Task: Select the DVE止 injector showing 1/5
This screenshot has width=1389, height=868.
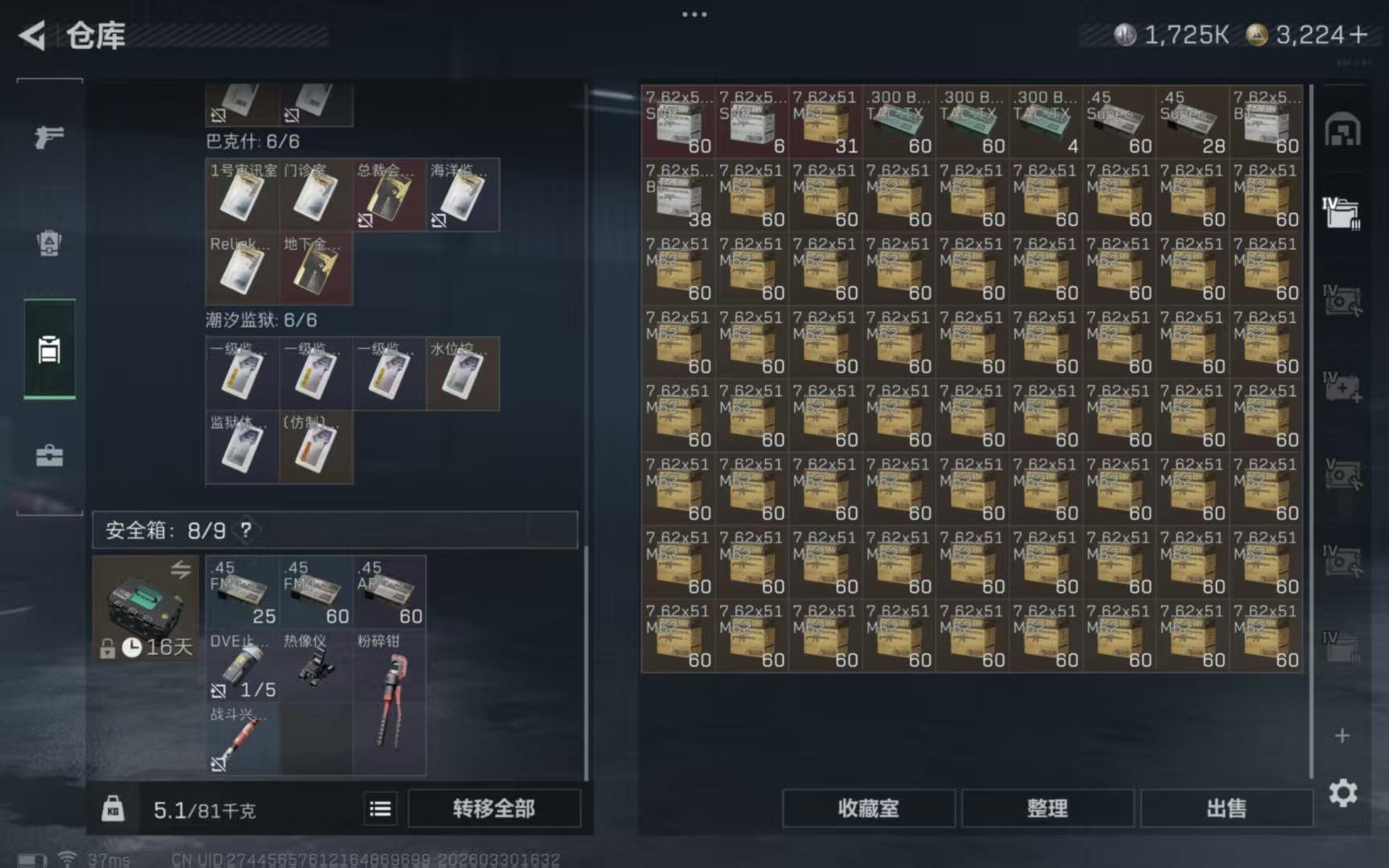Action: click(x=243, y=665)
